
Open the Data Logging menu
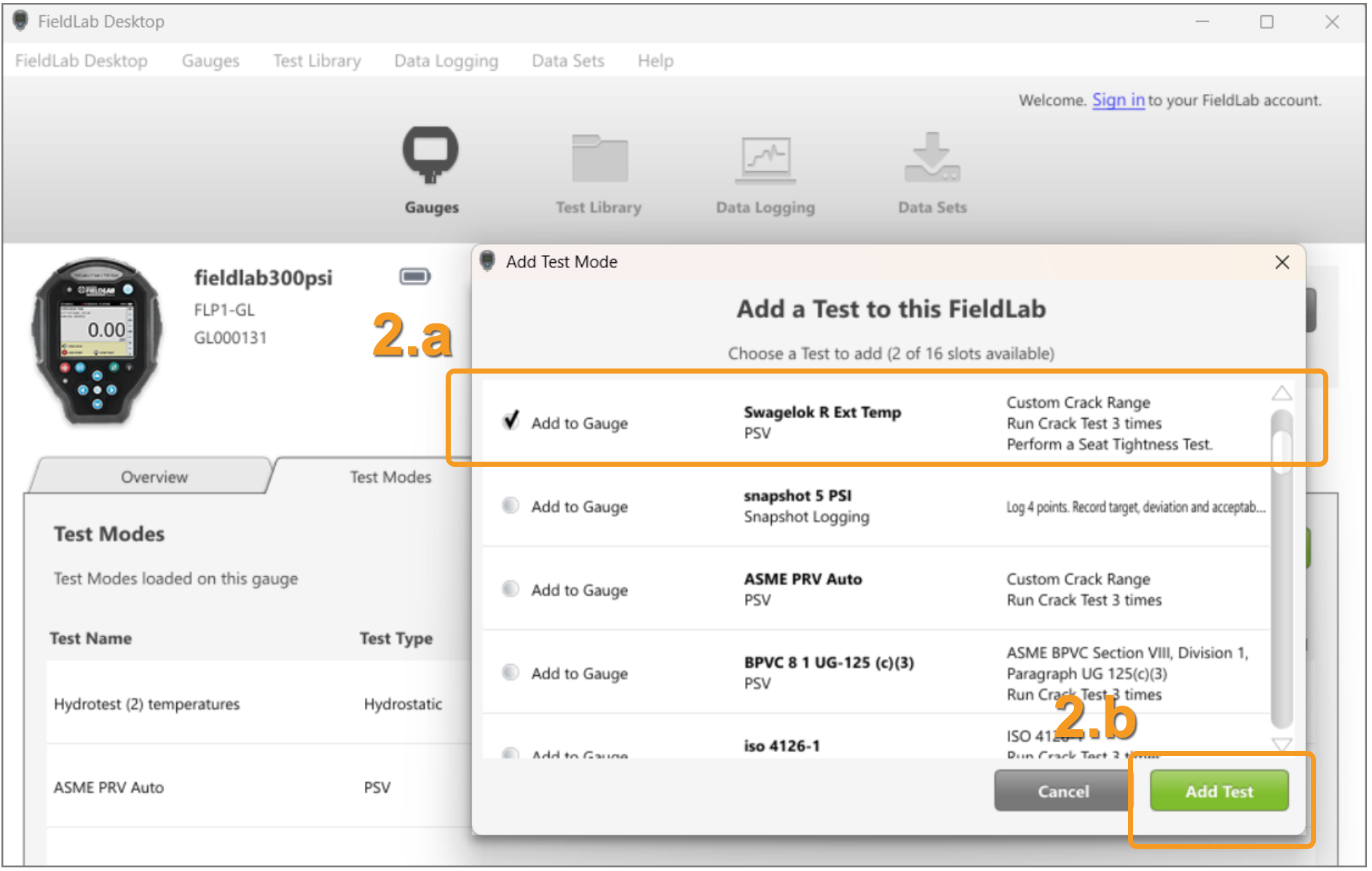[446, 61]
